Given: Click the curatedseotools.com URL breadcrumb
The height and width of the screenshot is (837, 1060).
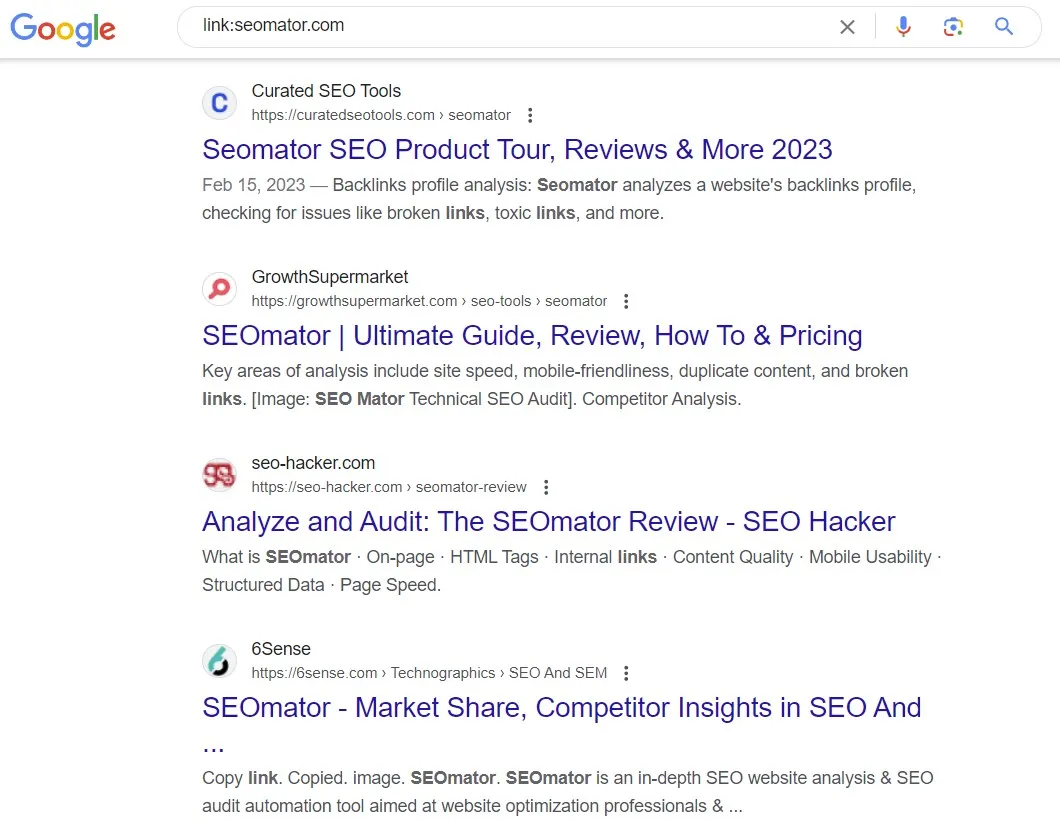Looking at the screenshot, I should click(381, 115).
